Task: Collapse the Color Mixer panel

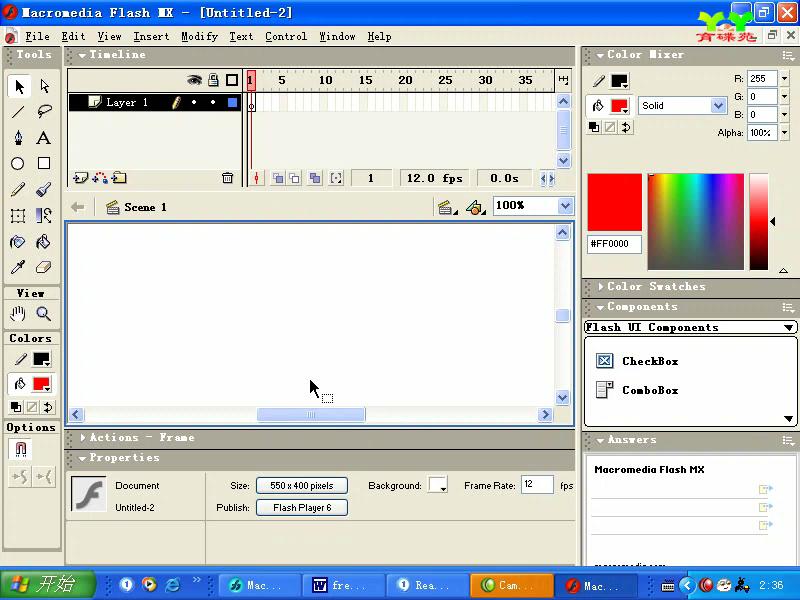Action: [600, 55]
